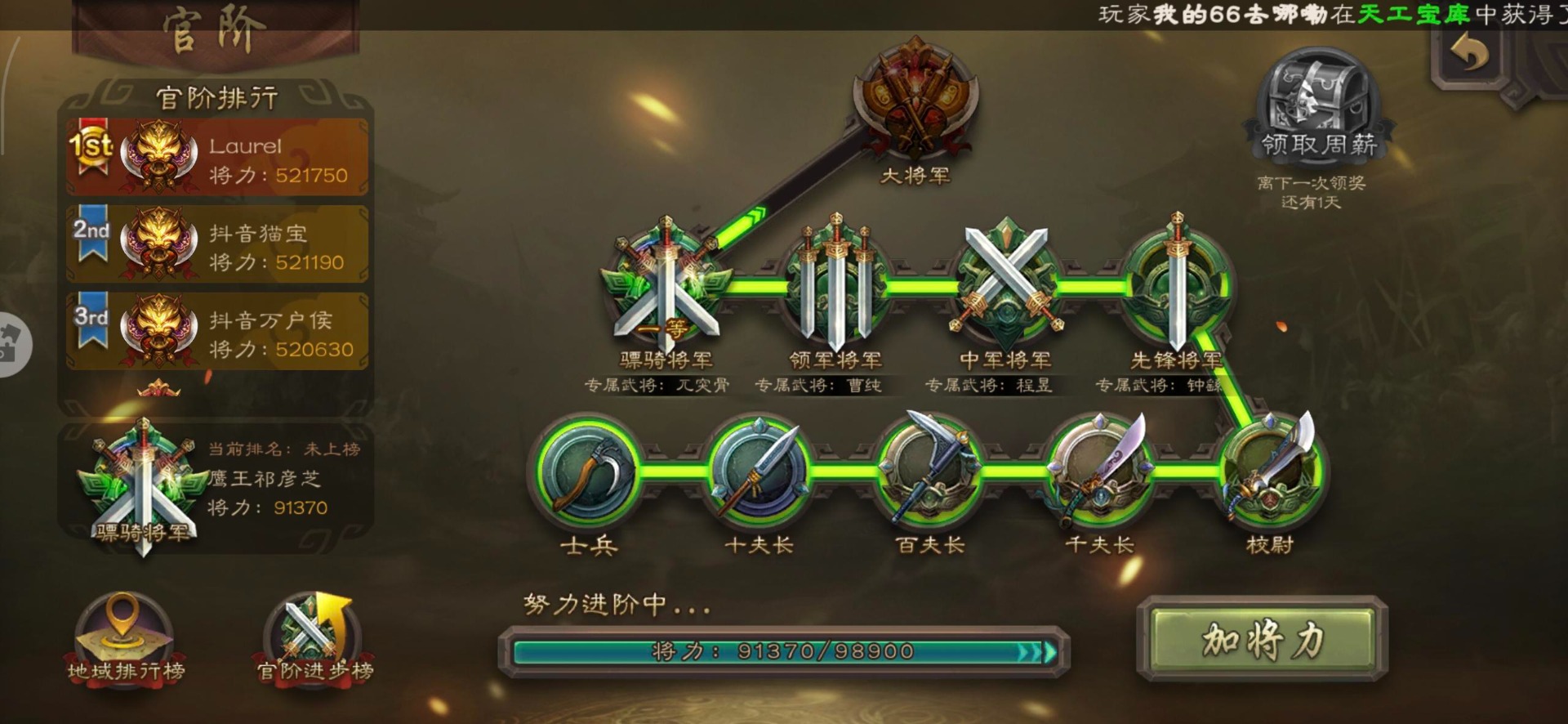Image resolution: width=1568 pixels, height=724 pixels.
Task: Tap the 校尉 saber rank icon
Action: point(1271,470)
